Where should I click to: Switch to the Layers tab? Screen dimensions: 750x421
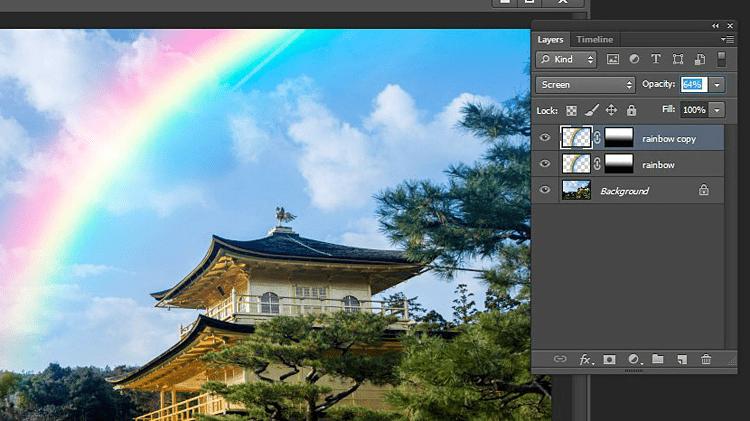pos(550,40)
